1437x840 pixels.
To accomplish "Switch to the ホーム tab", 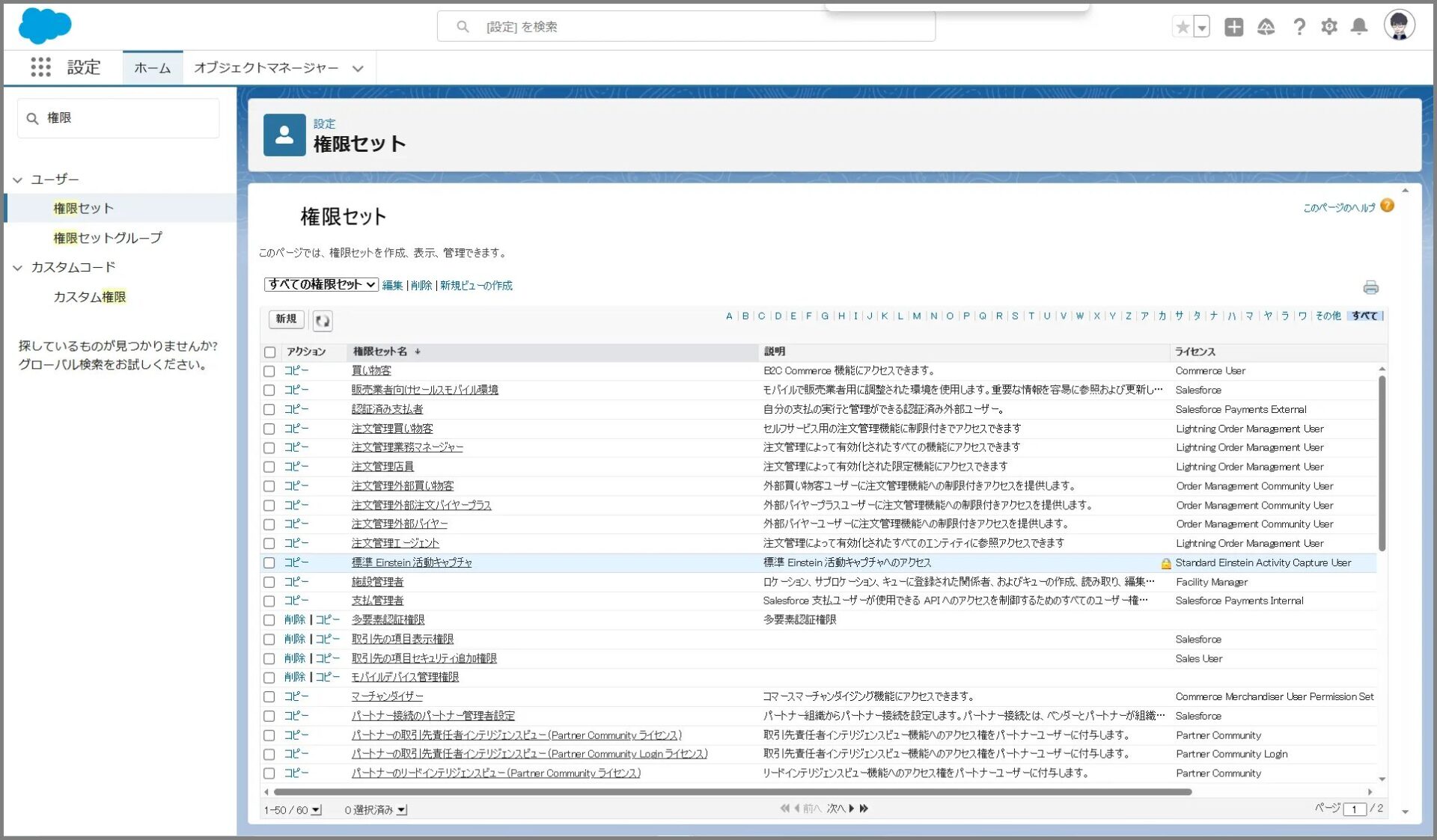I will (153, 68).
